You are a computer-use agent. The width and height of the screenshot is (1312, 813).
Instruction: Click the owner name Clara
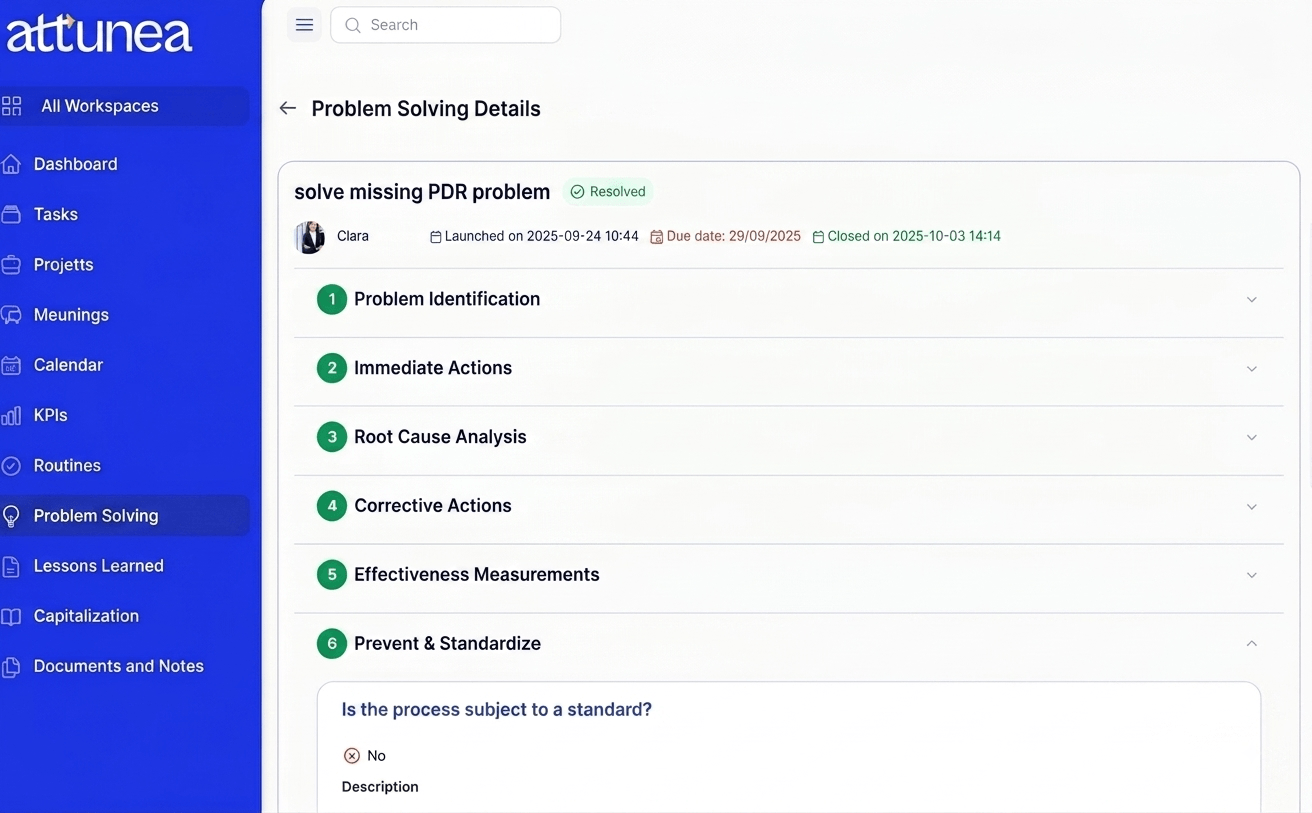(353, 237)
